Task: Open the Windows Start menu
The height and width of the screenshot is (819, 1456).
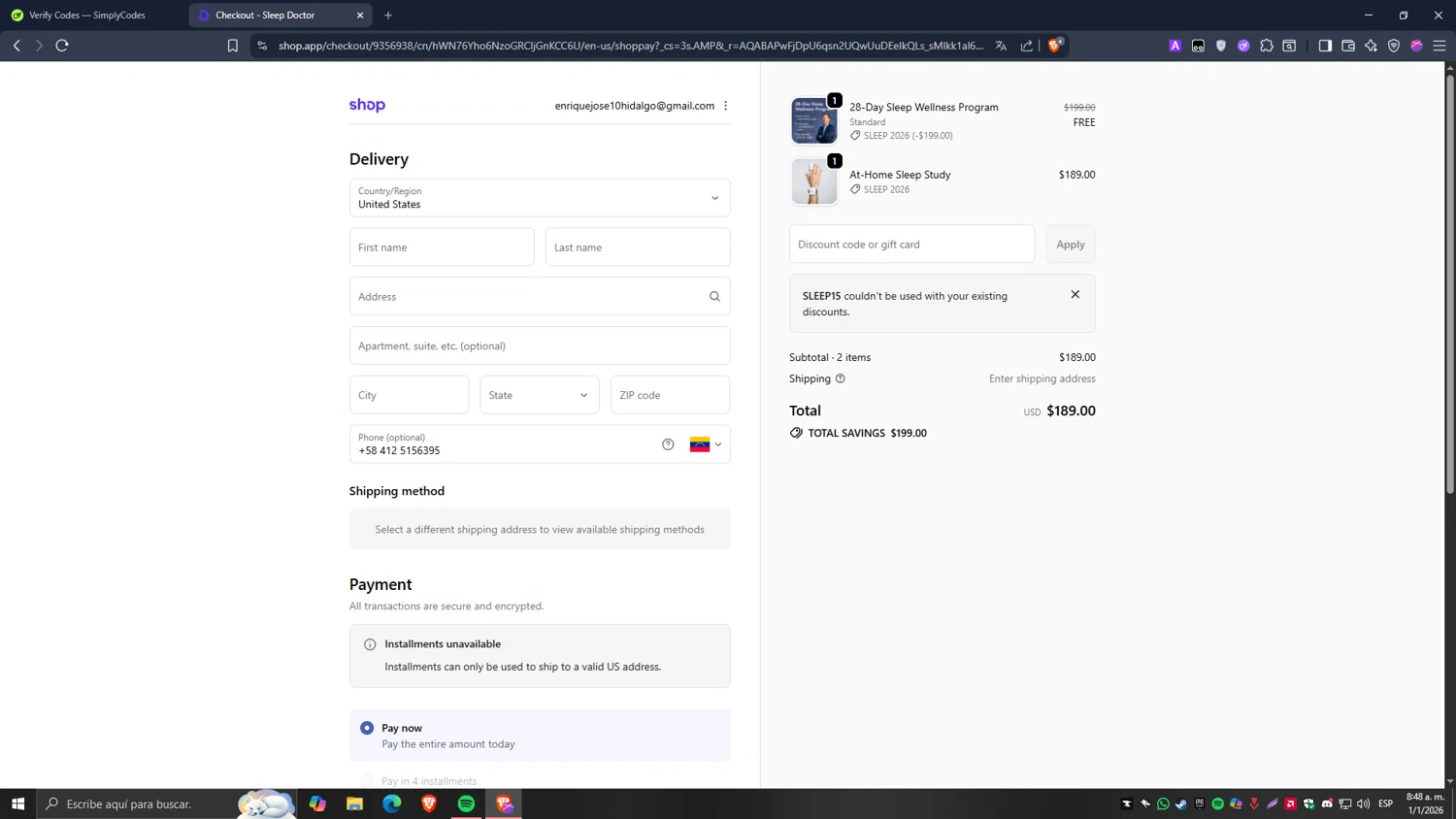Action: tap(17, 803)
